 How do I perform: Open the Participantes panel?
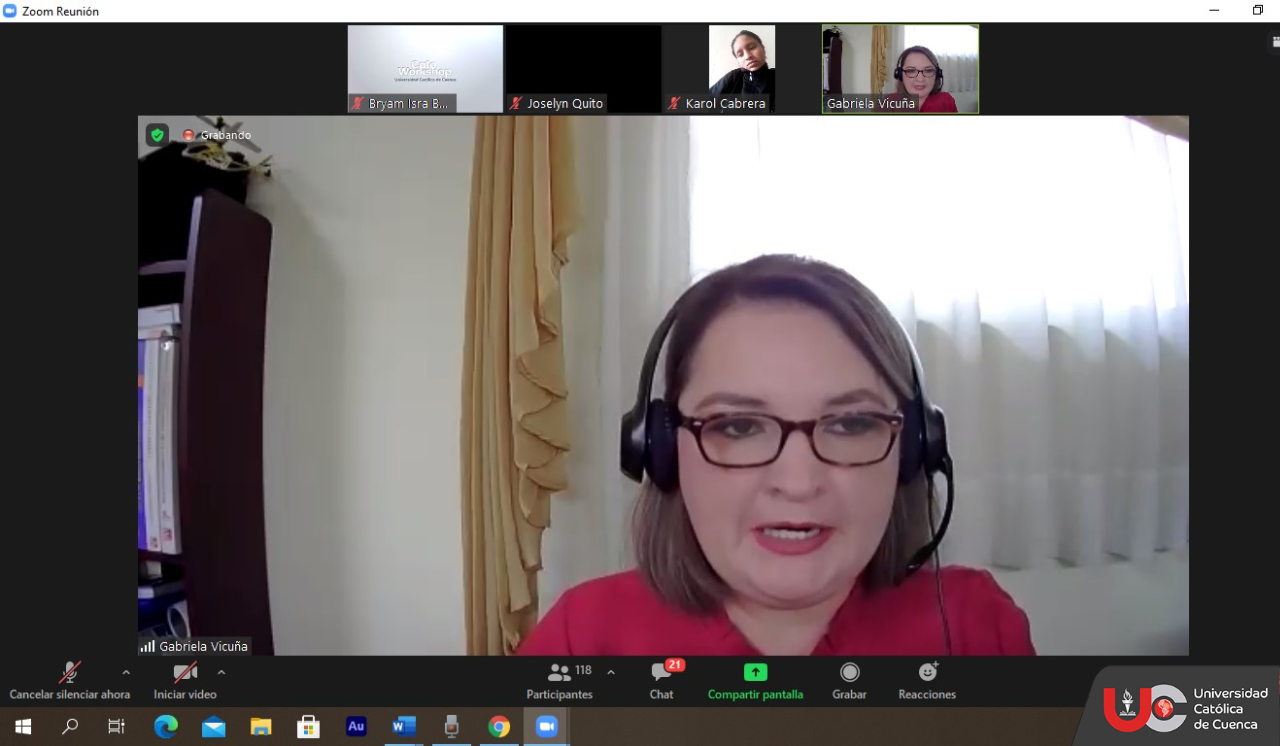coord(560,681)
